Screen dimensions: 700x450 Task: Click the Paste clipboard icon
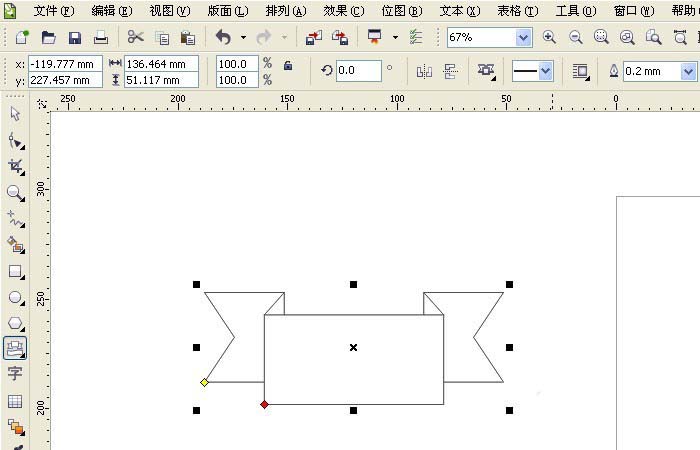tap(188, 38)
